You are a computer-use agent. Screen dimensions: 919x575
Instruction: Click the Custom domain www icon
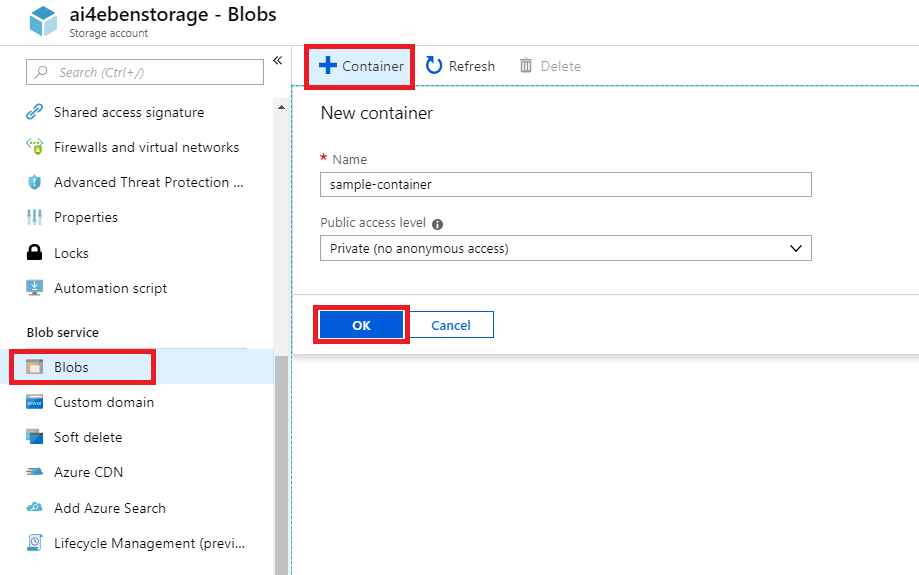[35, 402]
